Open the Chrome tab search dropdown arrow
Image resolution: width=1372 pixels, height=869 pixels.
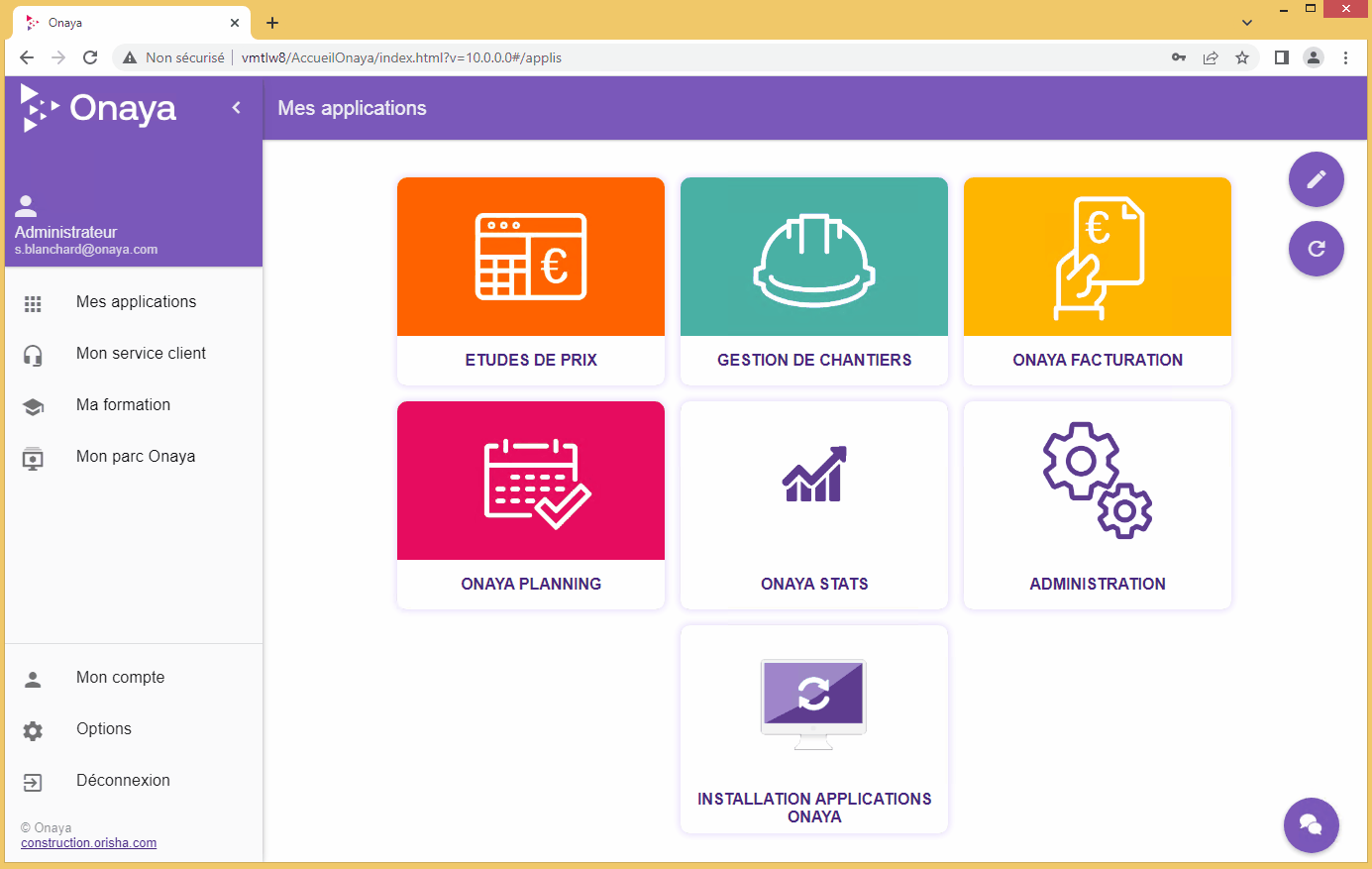coord(1246,22)
